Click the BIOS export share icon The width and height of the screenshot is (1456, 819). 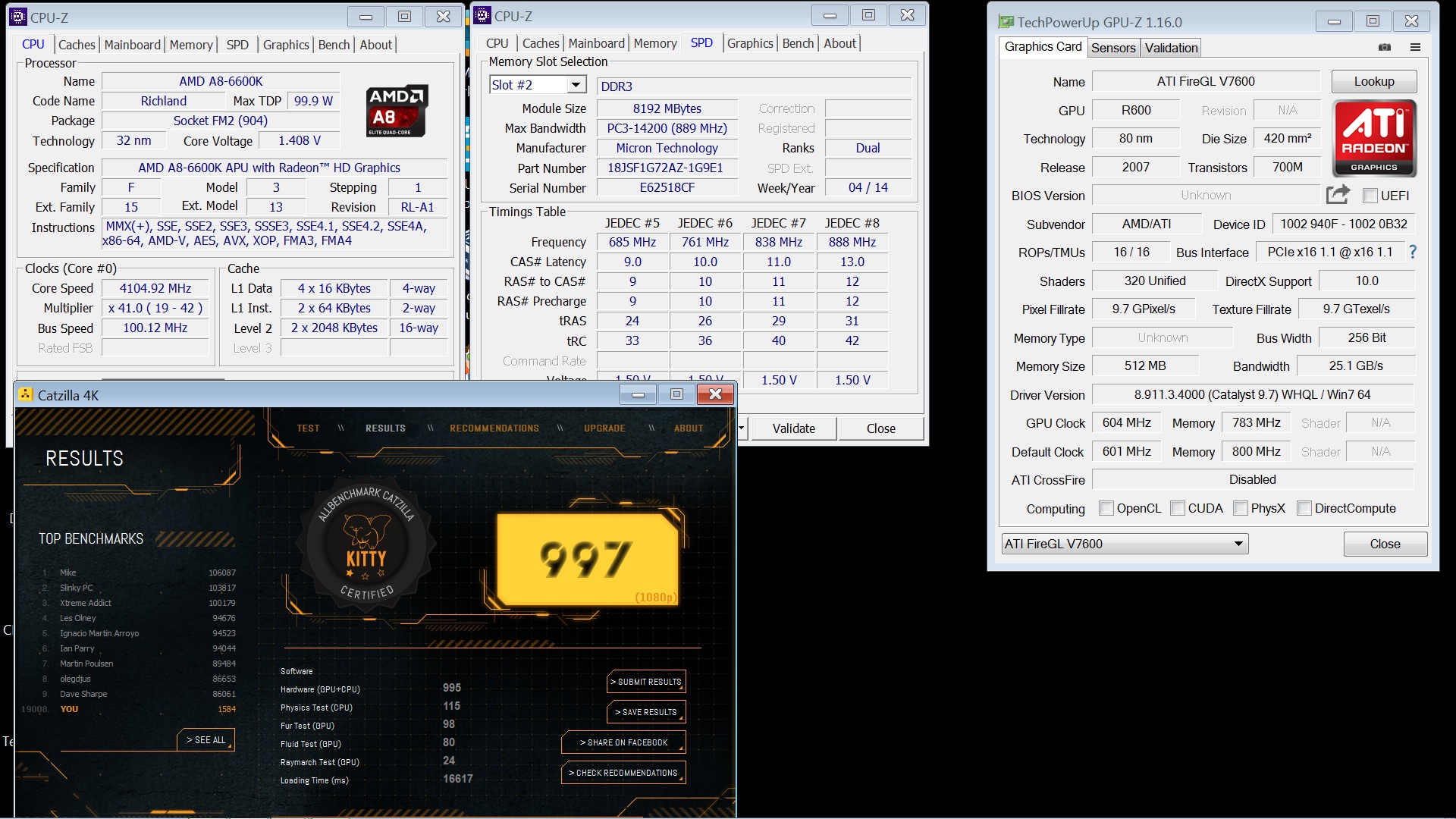(x=1338, y=195)
